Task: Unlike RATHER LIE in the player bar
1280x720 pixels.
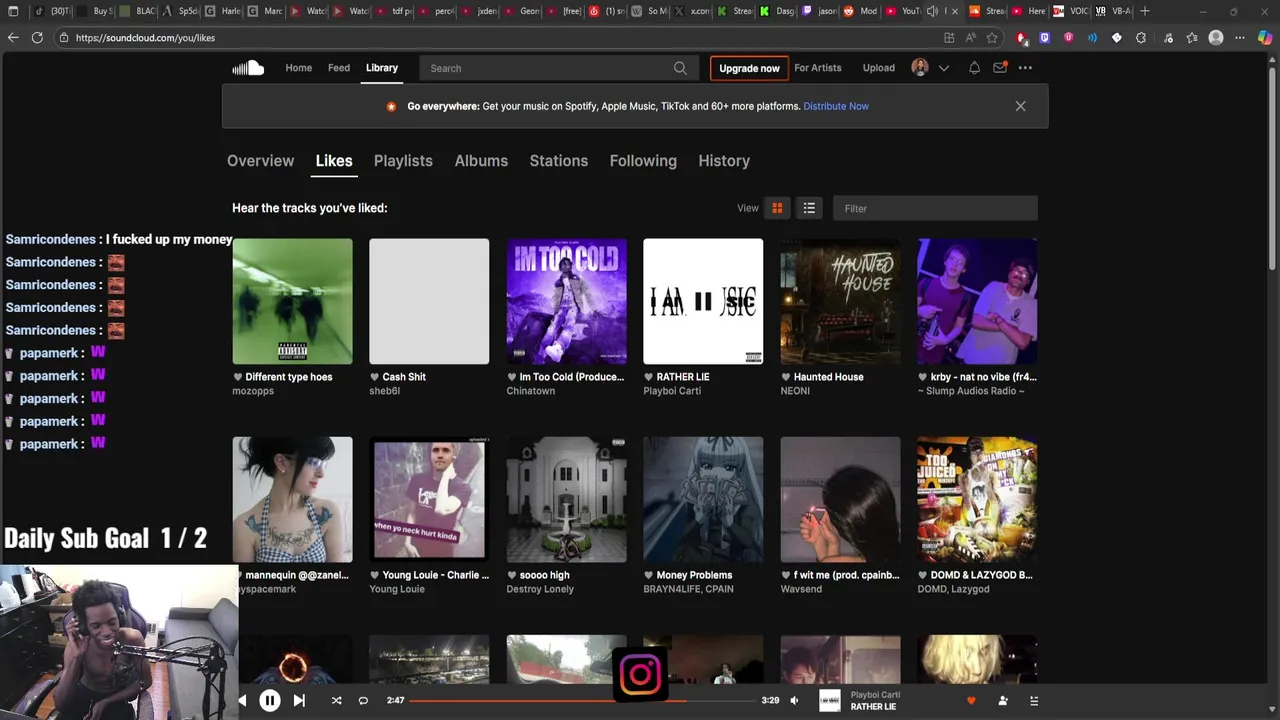Action: pos(971,700)
